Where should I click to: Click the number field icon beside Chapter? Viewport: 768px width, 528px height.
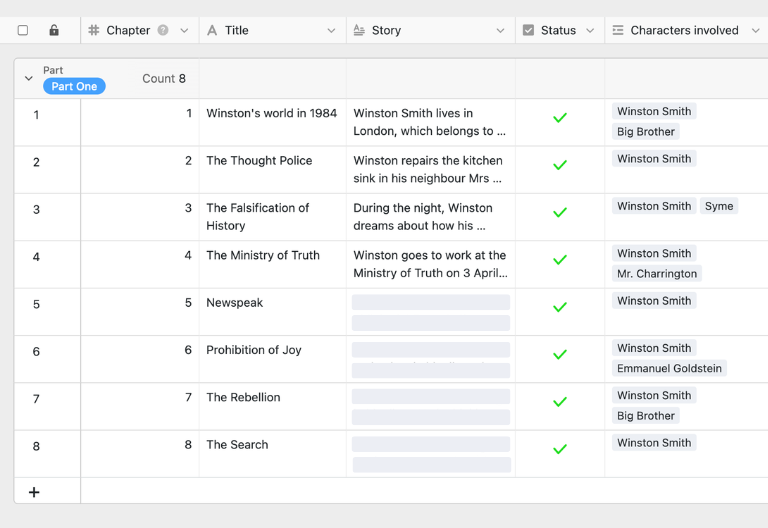pyautogui.click(x=94, y=30)
